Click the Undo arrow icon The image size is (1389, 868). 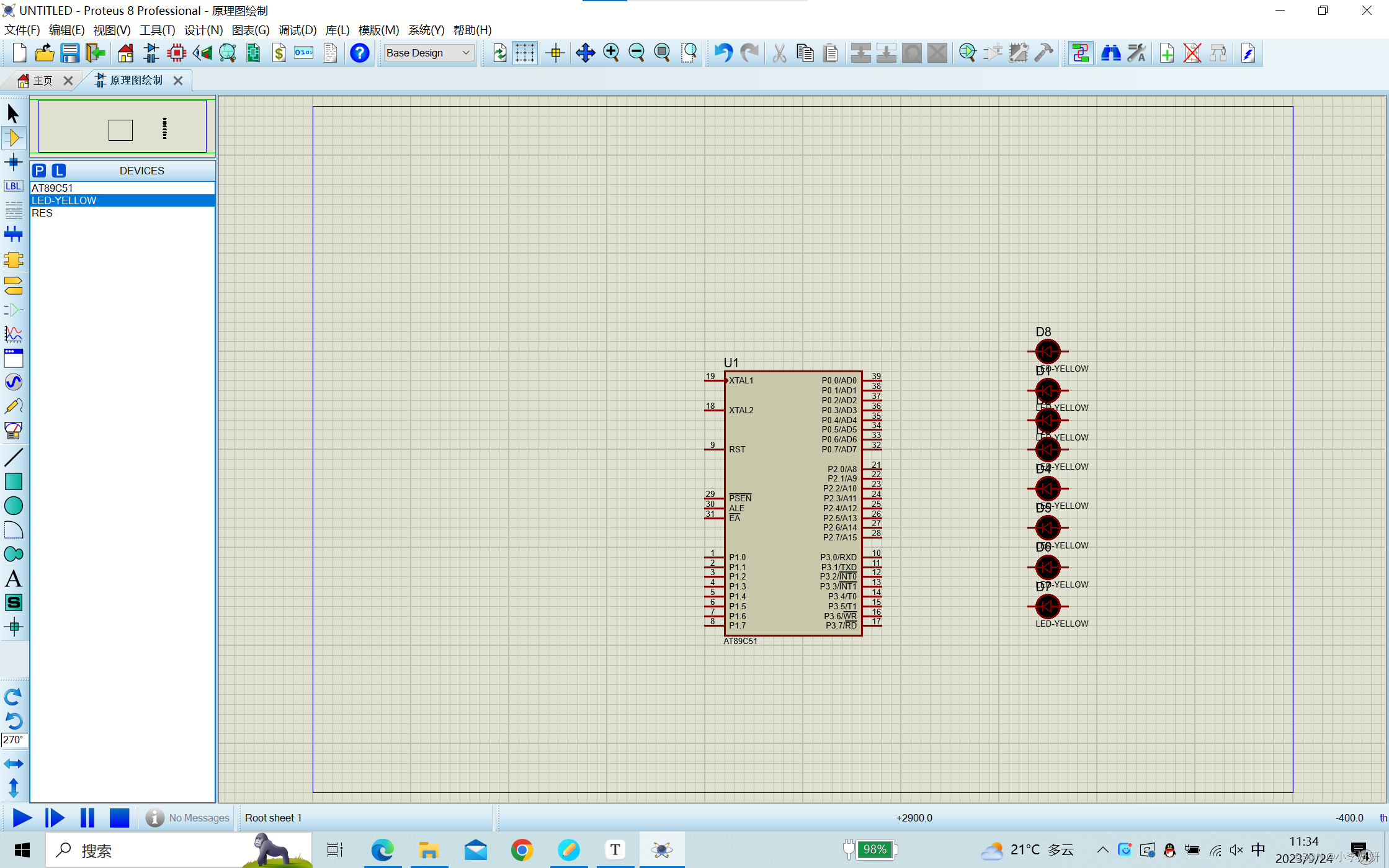click(723, 53)
